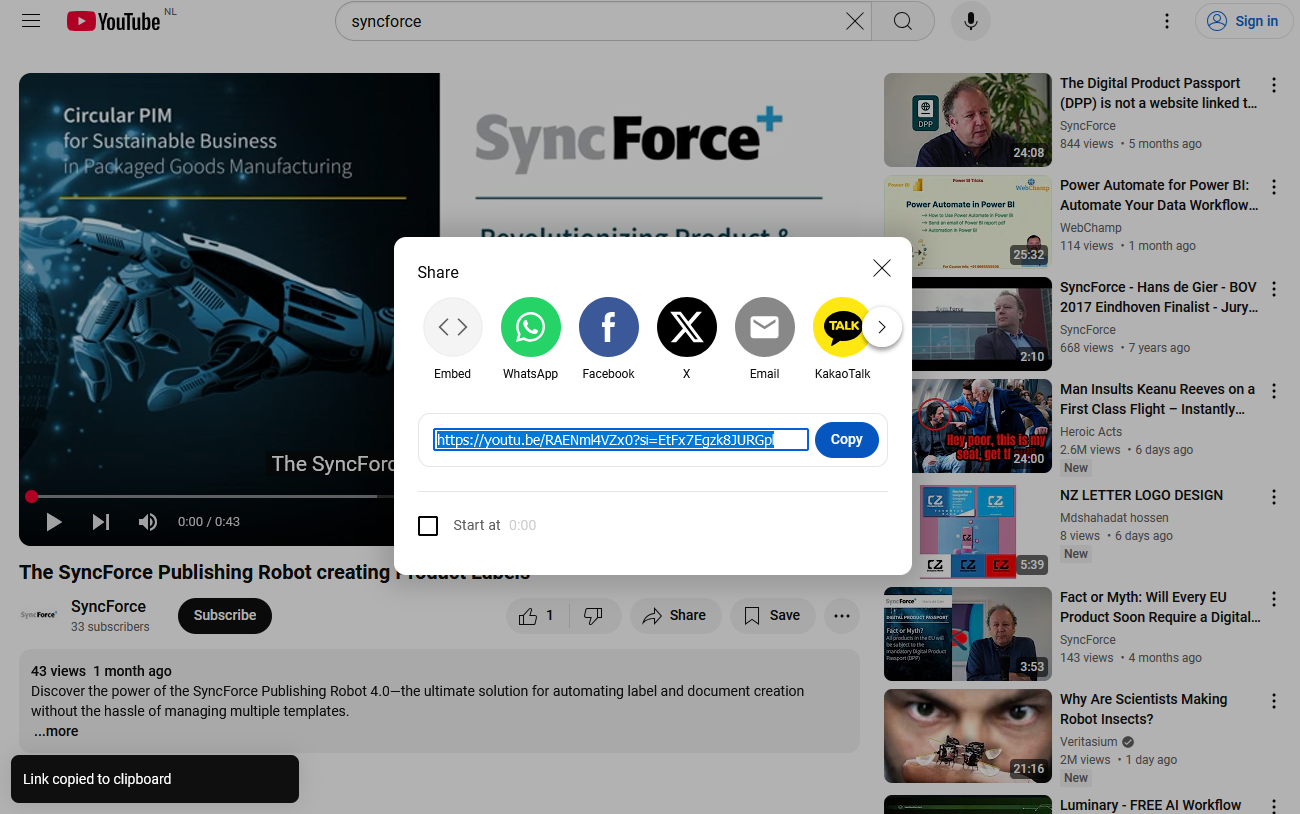1300x814 pixels.
Task: Open options for Power Automate video
Action: 1274,187
